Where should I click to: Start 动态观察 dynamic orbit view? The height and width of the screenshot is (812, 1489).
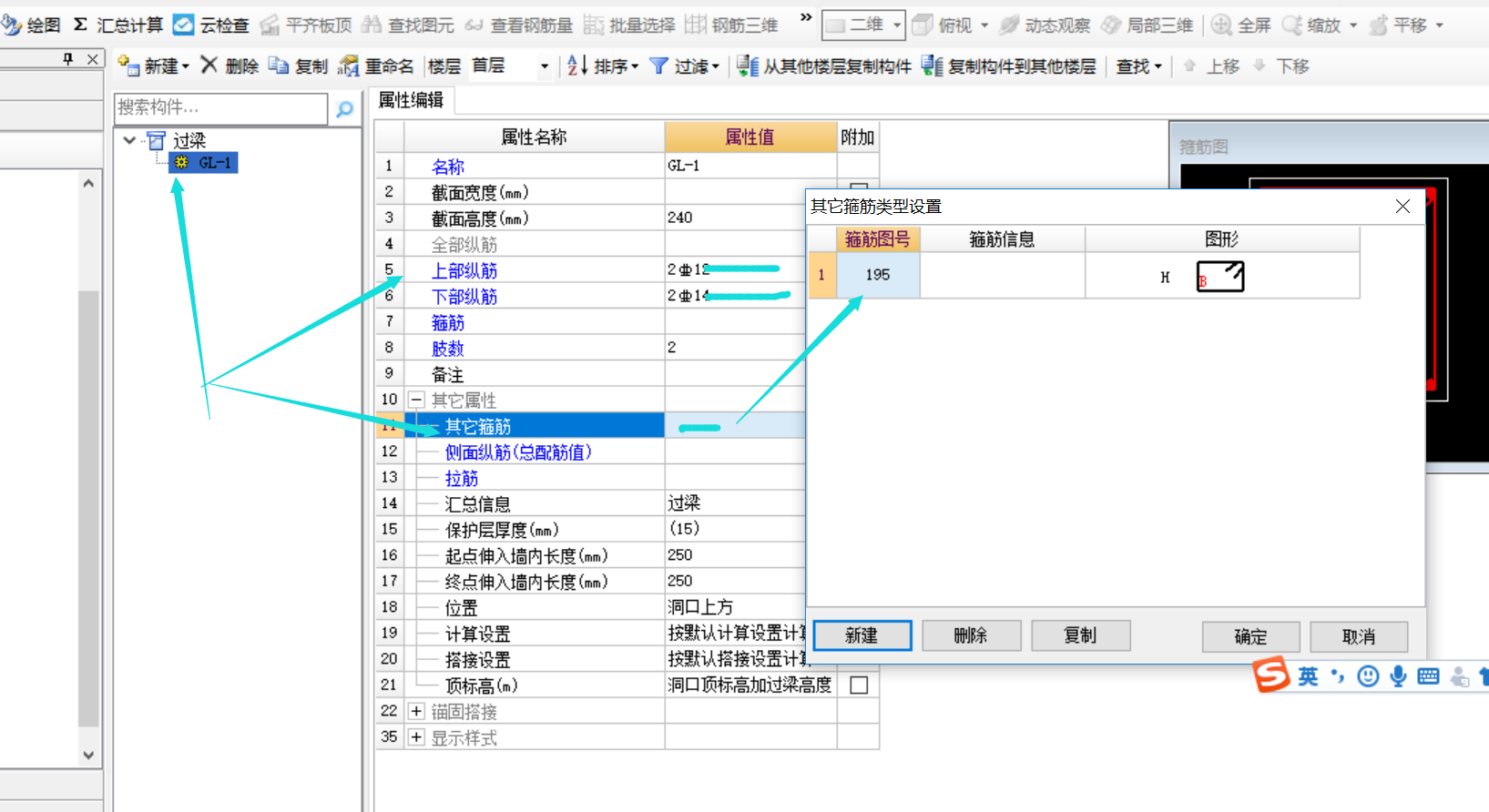1045,25
